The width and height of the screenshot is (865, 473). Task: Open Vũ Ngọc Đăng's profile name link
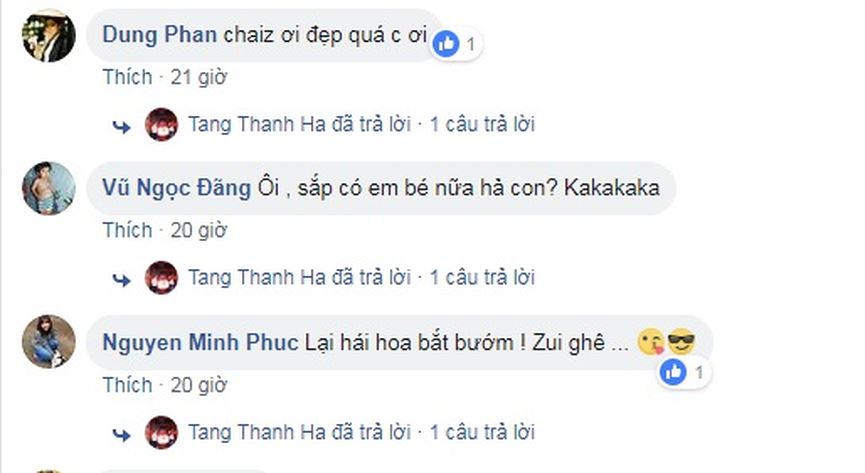click(176, 187)
